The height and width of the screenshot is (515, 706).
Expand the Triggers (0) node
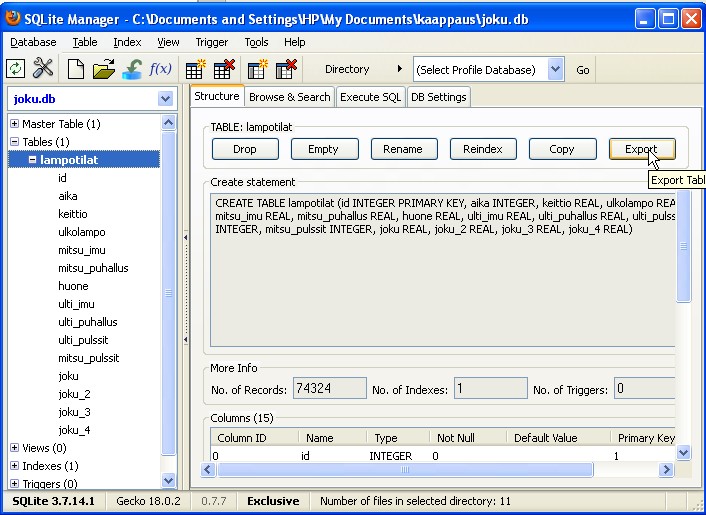pyautogui.click(x=14, y=483)
